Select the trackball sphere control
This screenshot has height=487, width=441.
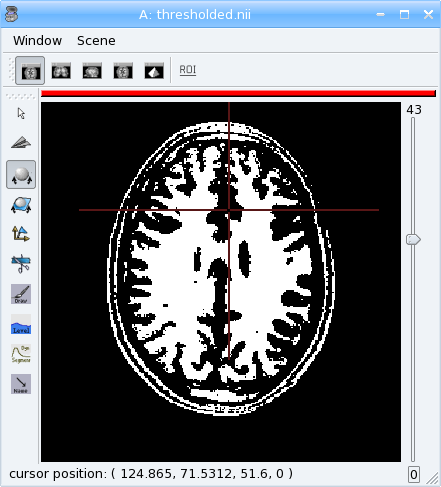pos(21,174)
